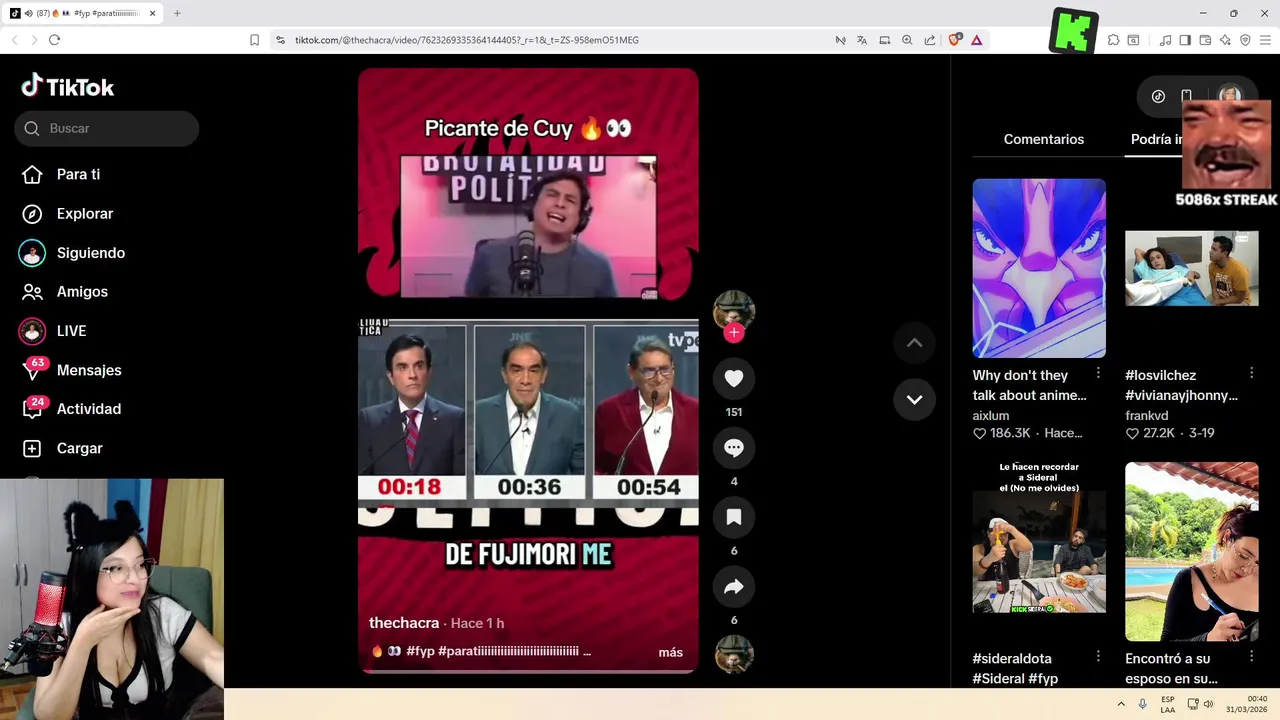Viewport: 1280px width, 720px height.
Task: Close the TikTok browser tab
Action: point(153,13)
